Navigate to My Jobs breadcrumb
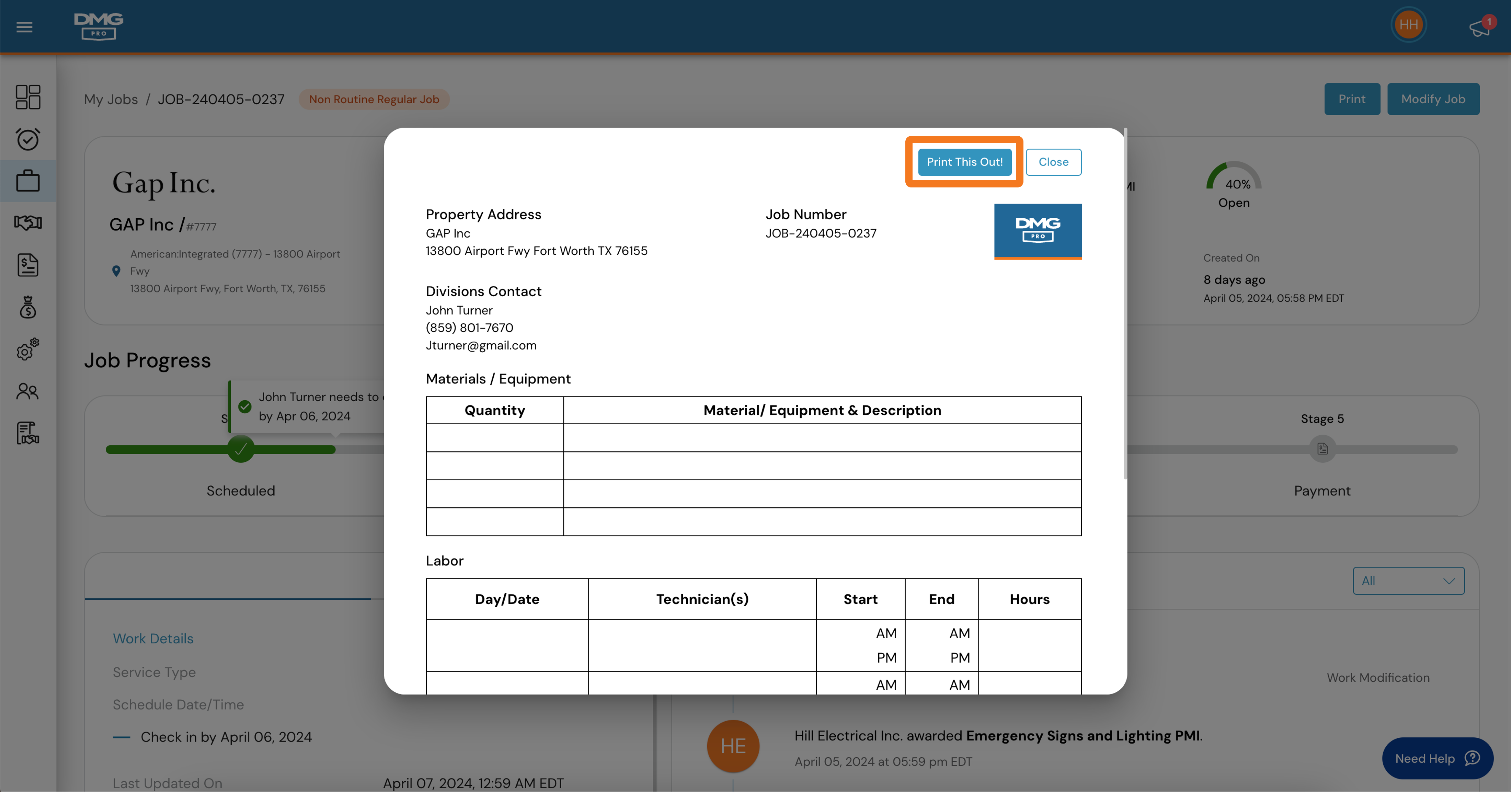The image size is (1512, 793). [x=111, y=99]
